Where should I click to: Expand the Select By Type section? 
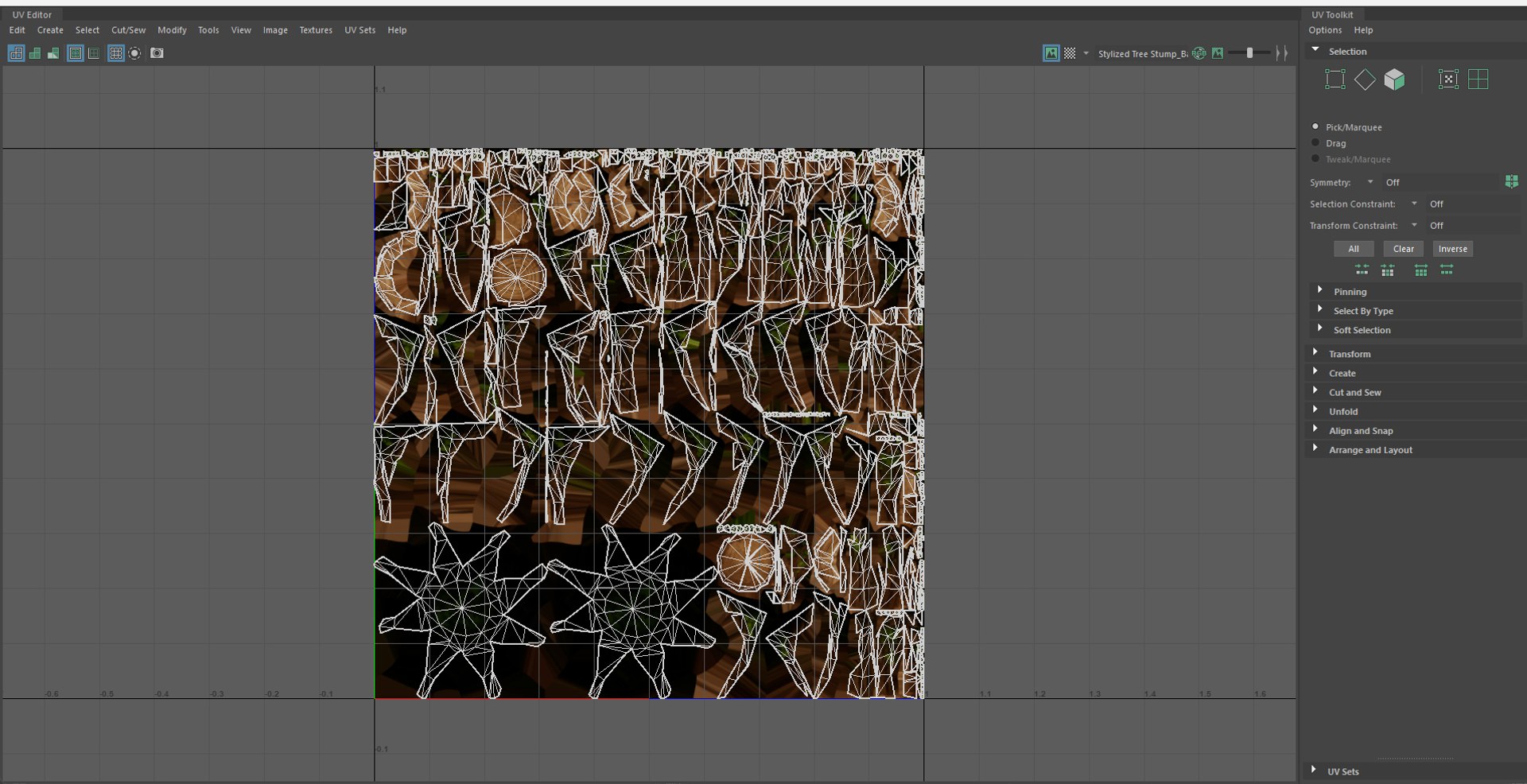1320,309
